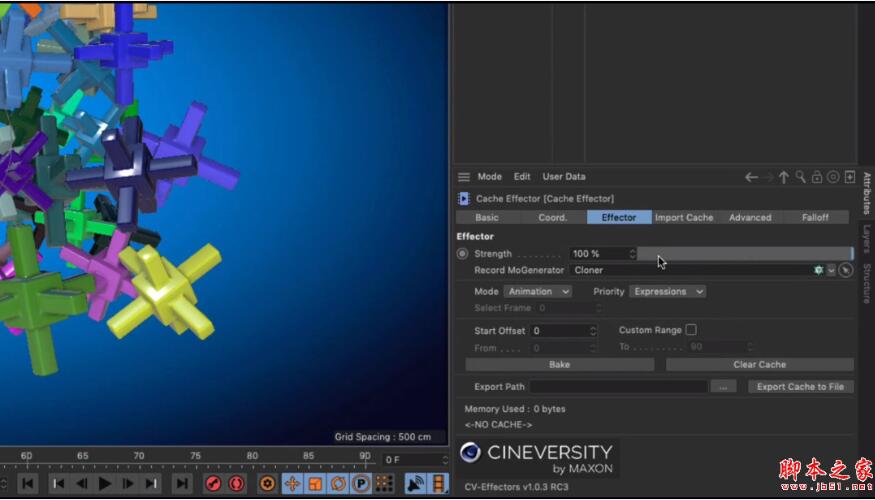This screenshot has width=875, height=500.
Task: Toggle Rotation keyframe recording icon
Action: tap(338, 483)
